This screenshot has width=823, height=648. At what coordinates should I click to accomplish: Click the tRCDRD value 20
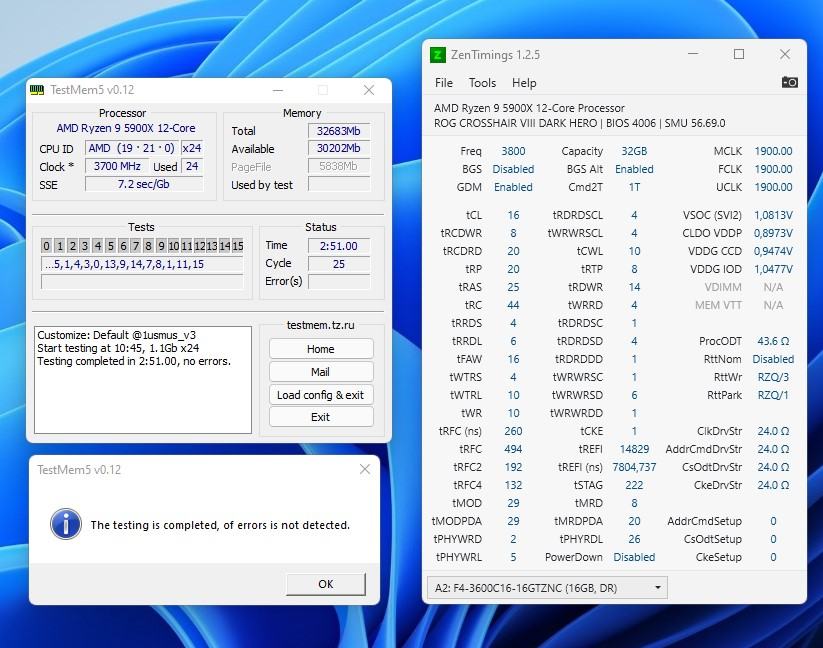coord(513,251)
